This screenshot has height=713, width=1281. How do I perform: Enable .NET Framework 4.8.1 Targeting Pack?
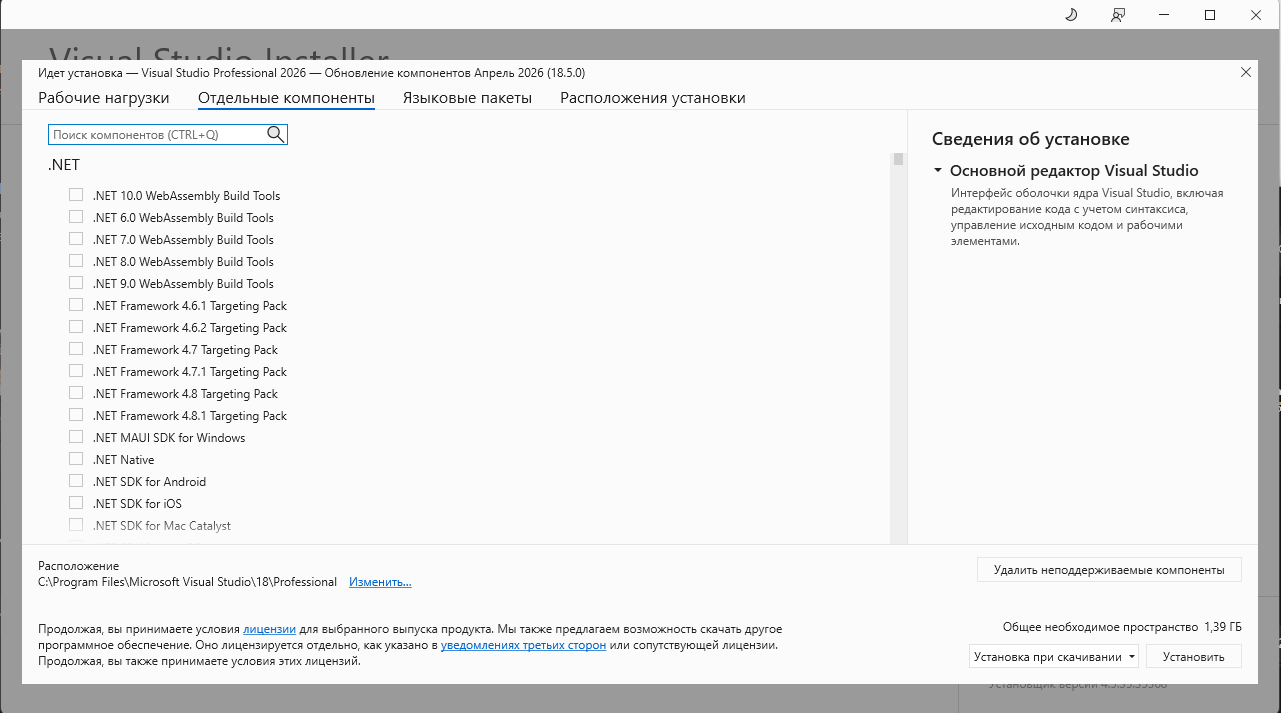(76, 415)
